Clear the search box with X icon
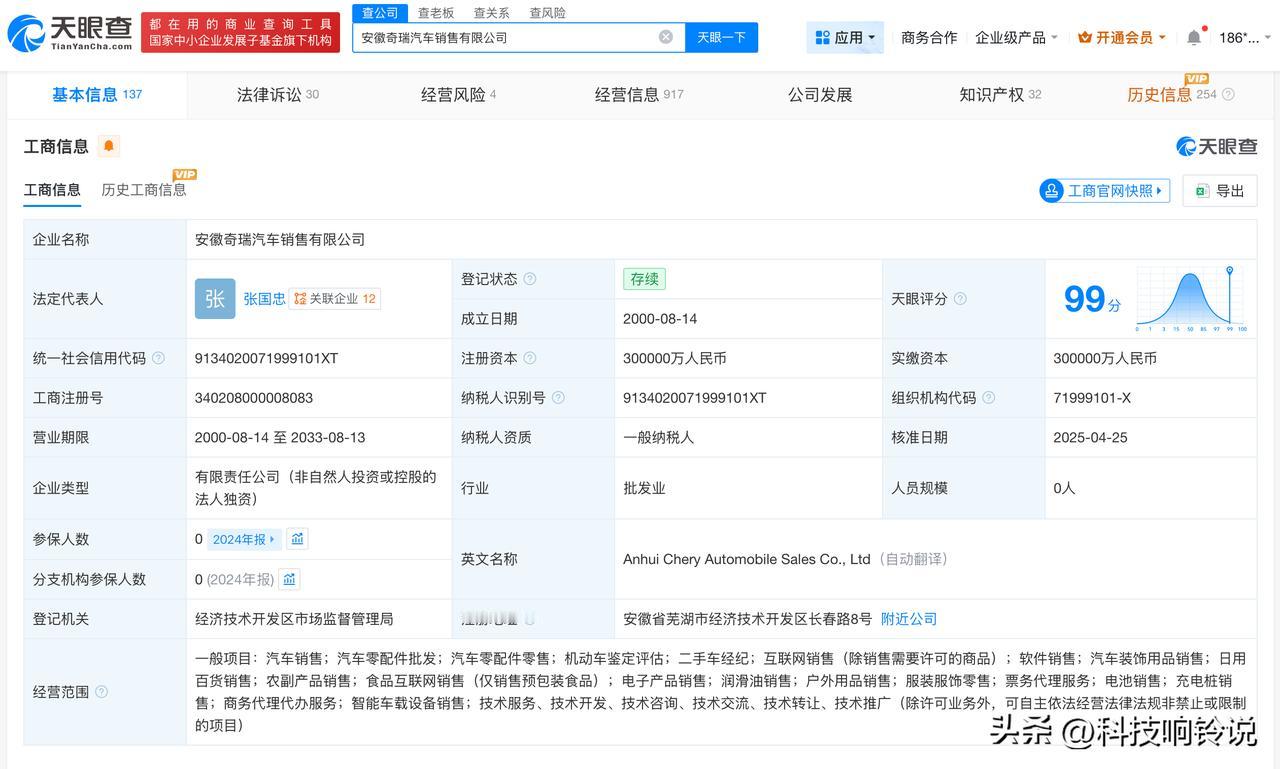This screenshot has height=769, width=1280. tap(666, 37)
